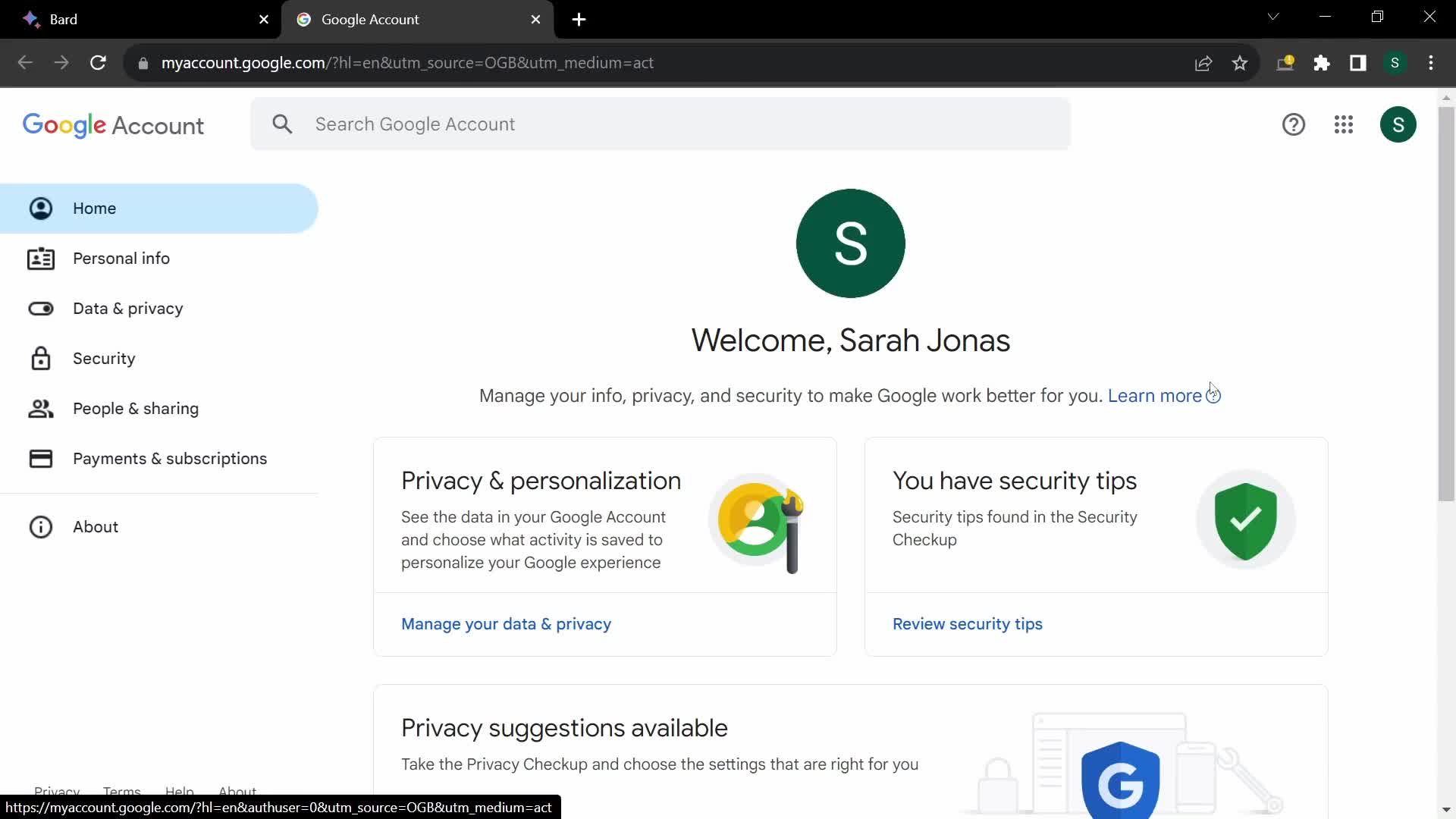Click the privacy personalization illustration
The height and width of the screenshot is (819, 1456).
tap(758, 523)
